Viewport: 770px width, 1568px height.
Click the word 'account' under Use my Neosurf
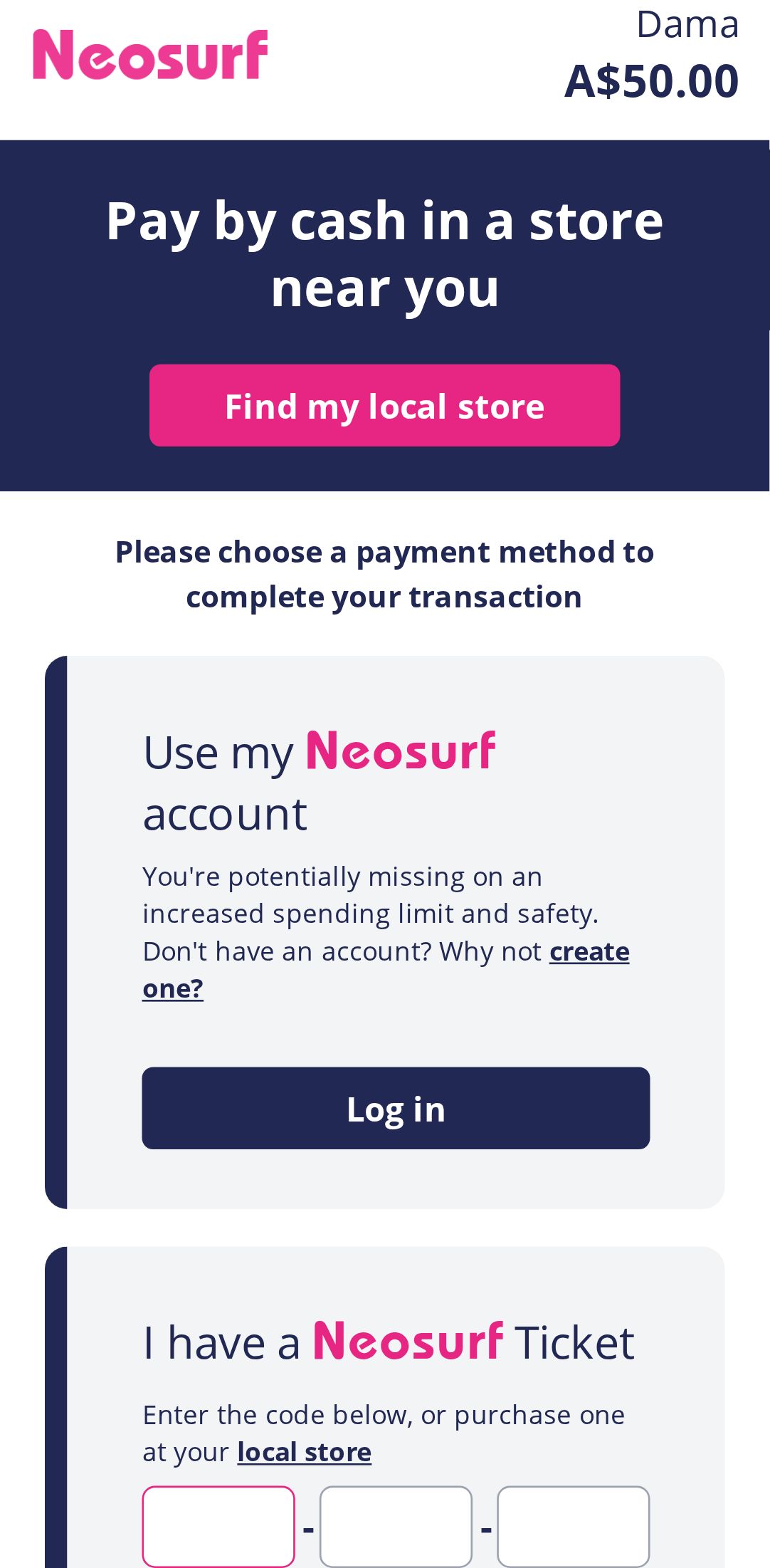(x=225, y=815)
